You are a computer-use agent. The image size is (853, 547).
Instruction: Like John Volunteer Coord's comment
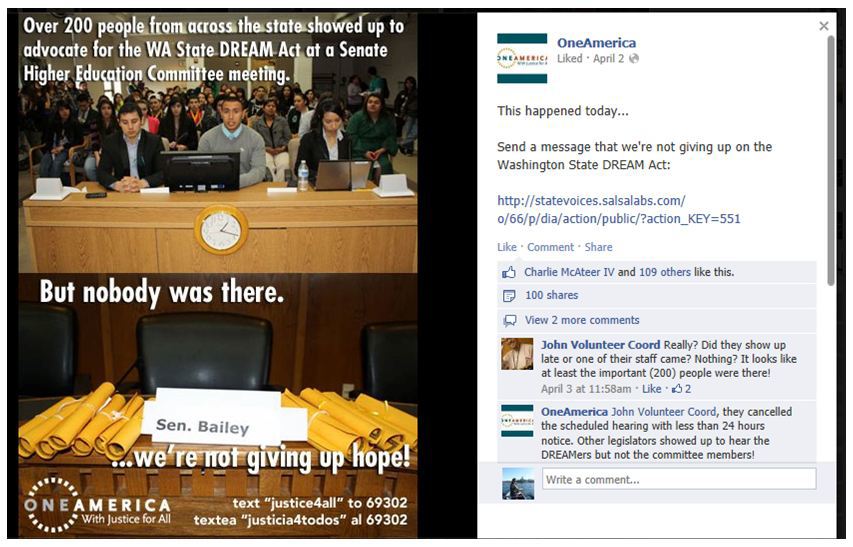click(x=652, y=389)
